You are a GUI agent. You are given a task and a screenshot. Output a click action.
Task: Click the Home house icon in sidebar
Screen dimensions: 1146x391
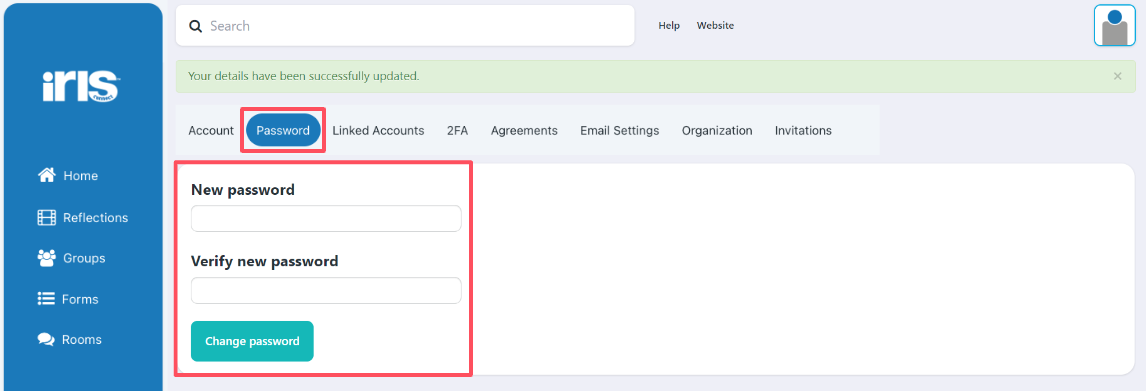click(x=47, y=175)
